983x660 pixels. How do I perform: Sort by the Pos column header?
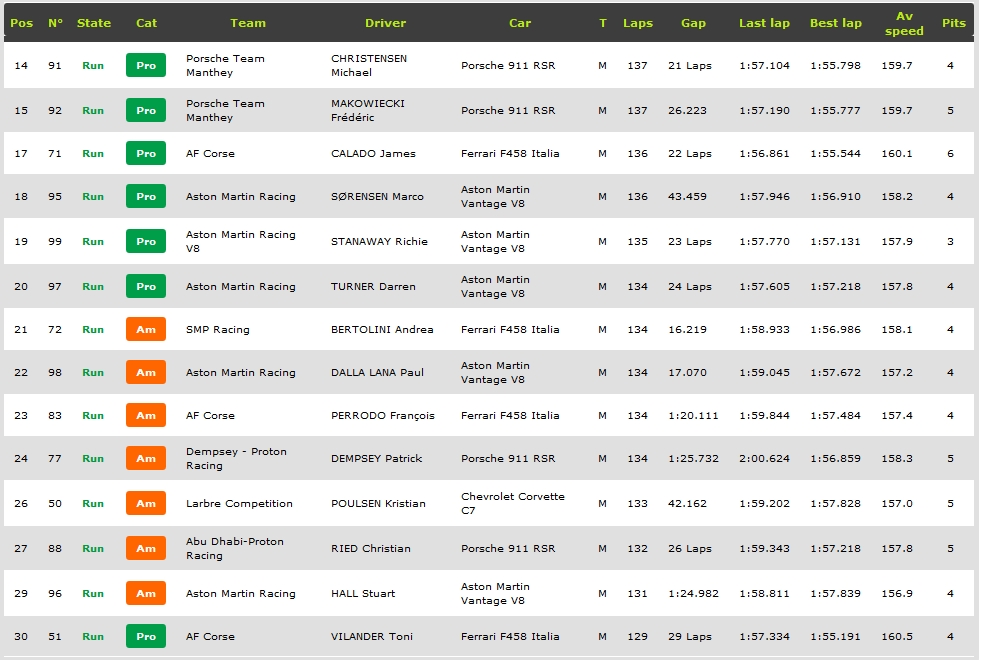click(21, 23)
